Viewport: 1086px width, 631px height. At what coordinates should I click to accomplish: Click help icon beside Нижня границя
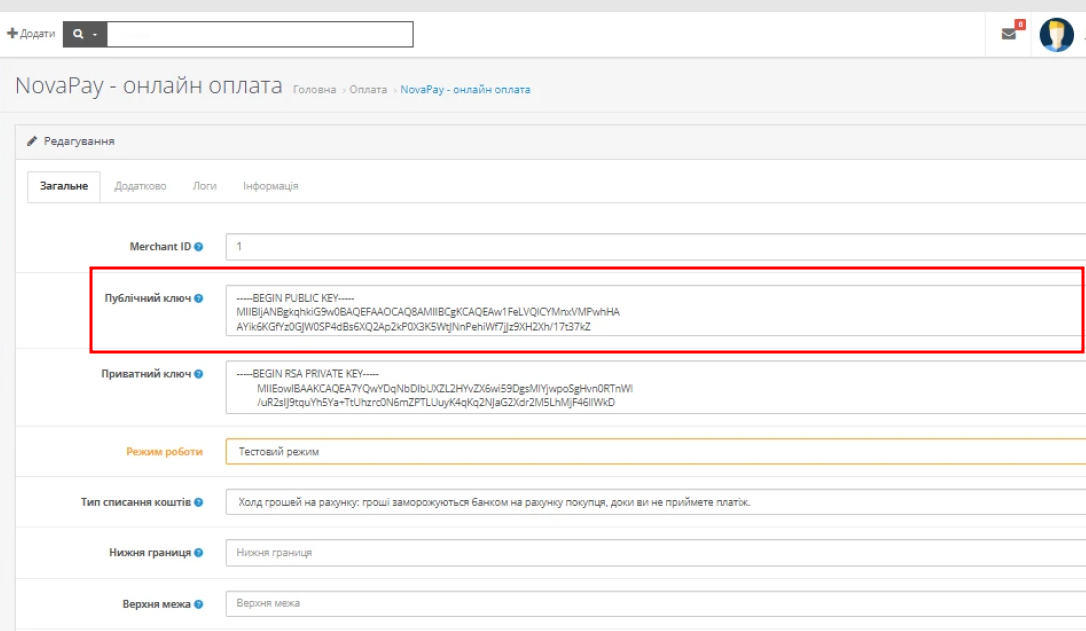coord(198,553)
